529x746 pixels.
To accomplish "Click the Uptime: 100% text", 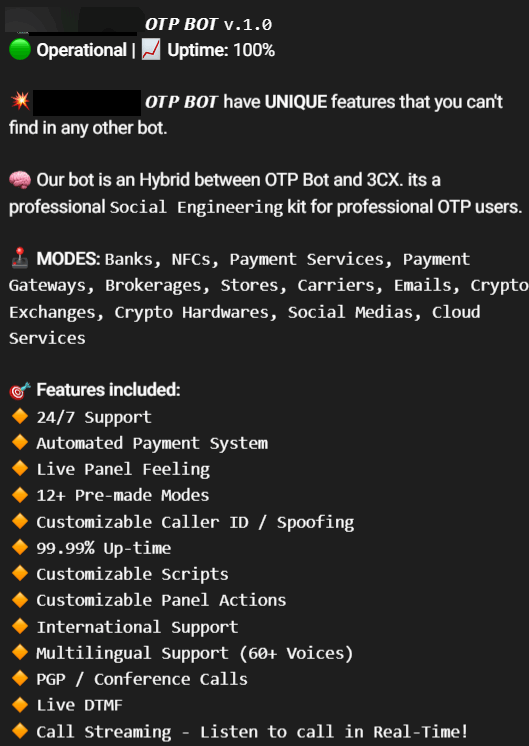I will pyautogui.click(x=221, y=50).
